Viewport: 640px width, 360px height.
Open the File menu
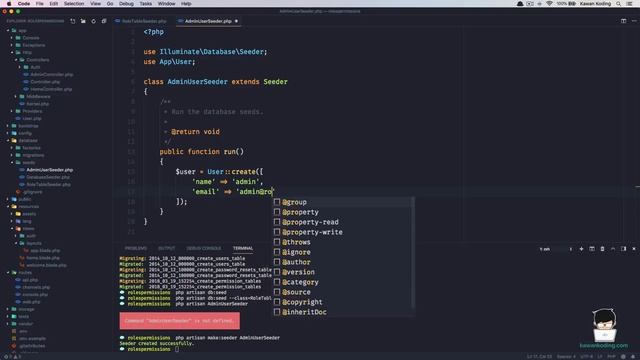(x=40, y=4)
